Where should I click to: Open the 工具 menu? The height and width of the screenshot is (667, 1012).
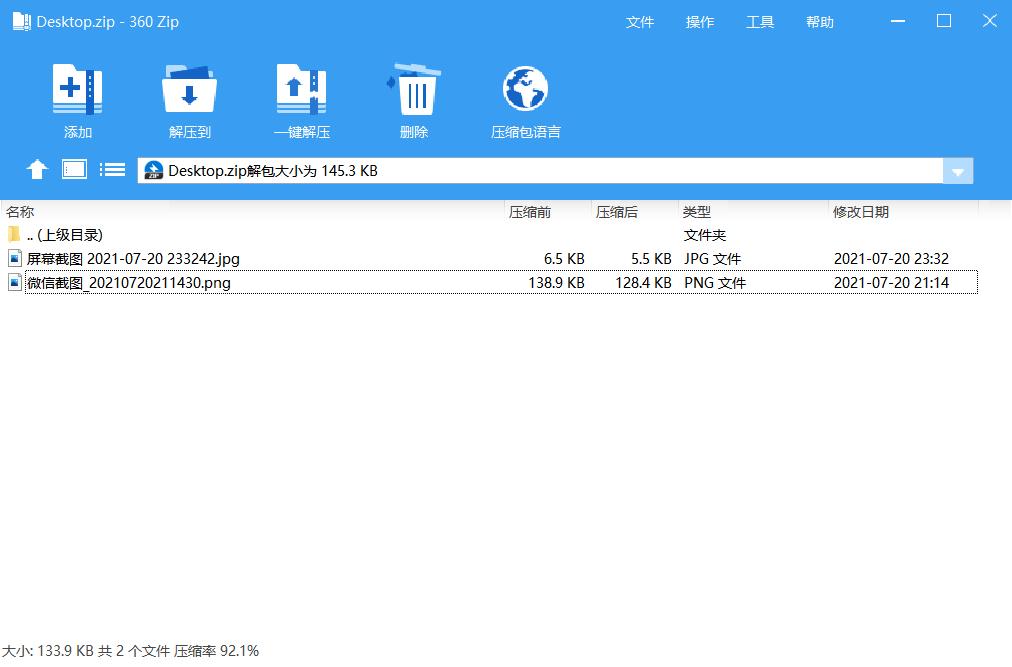[760, 21]
